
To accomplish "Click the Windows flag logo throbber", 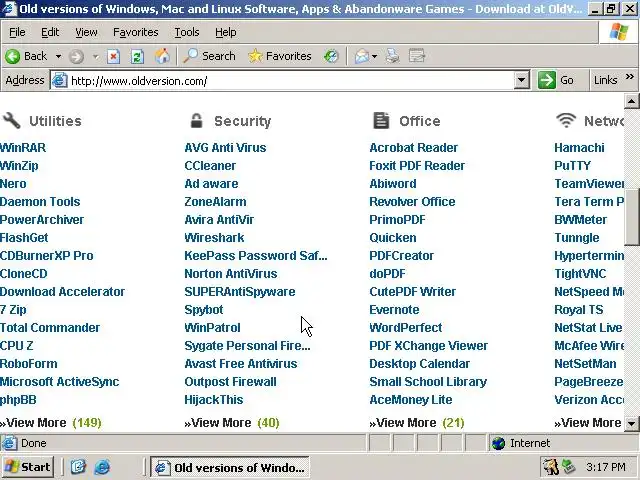I will (619, 32).
